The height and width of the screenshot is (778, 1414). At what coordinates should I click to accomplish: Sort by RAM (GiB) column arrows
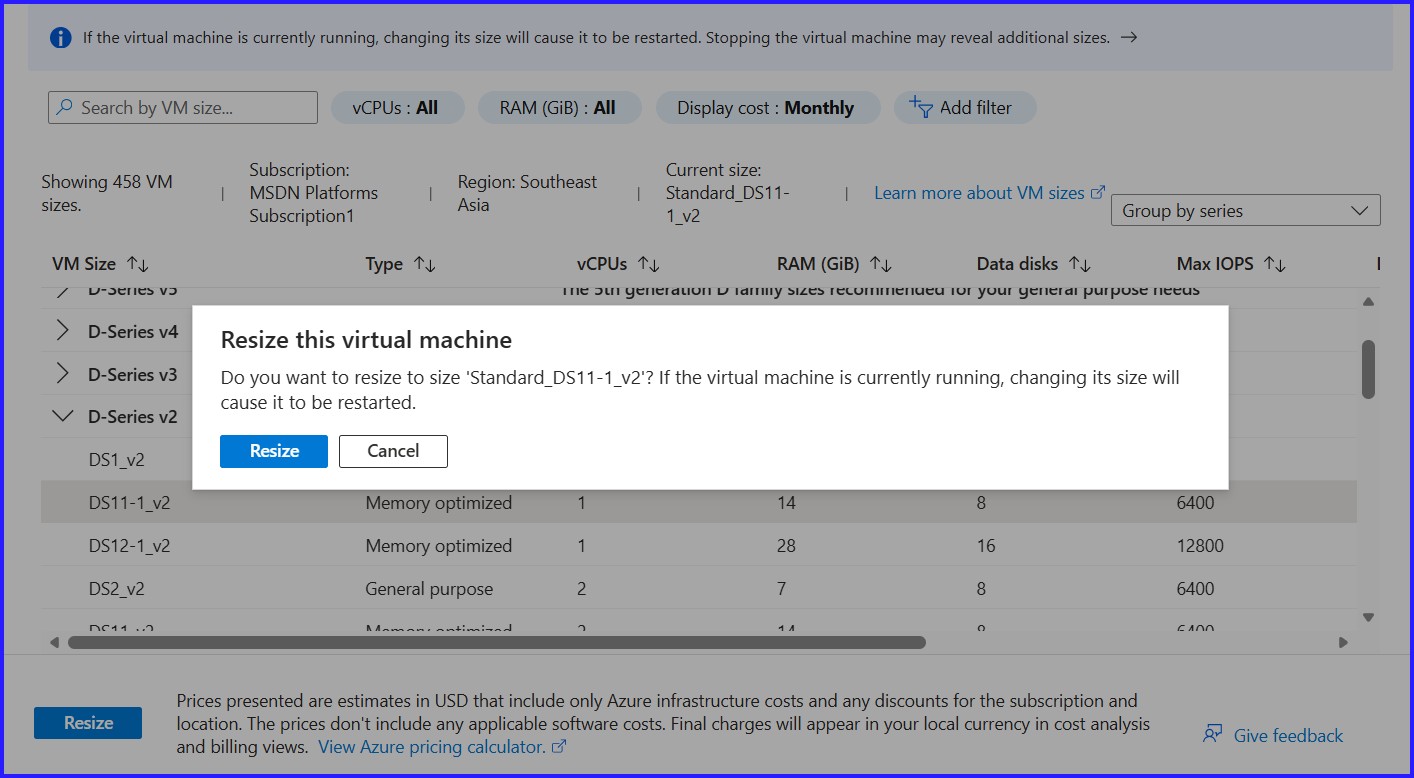click(x=881, y=264)
